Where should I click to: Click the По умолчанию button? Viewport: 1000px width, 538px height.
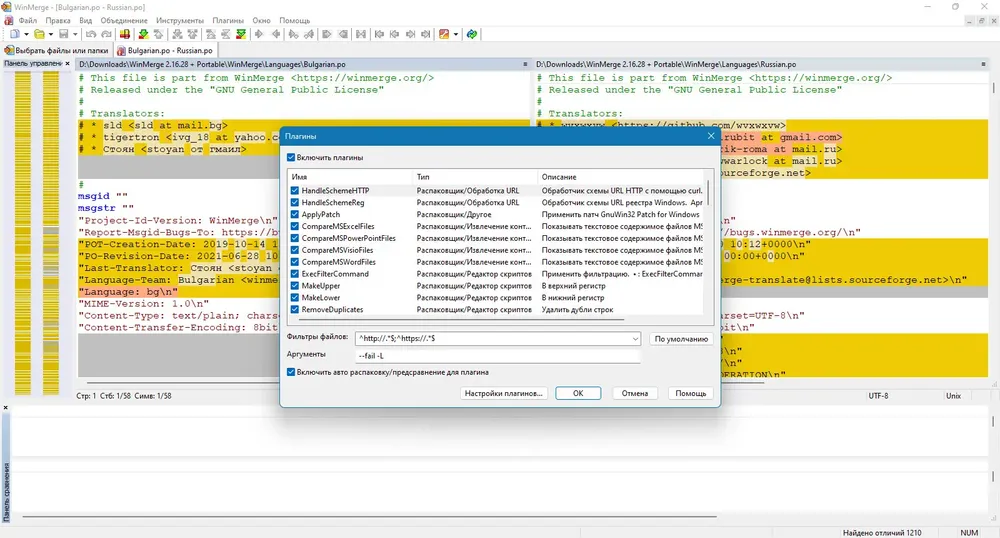pos(681,339)
